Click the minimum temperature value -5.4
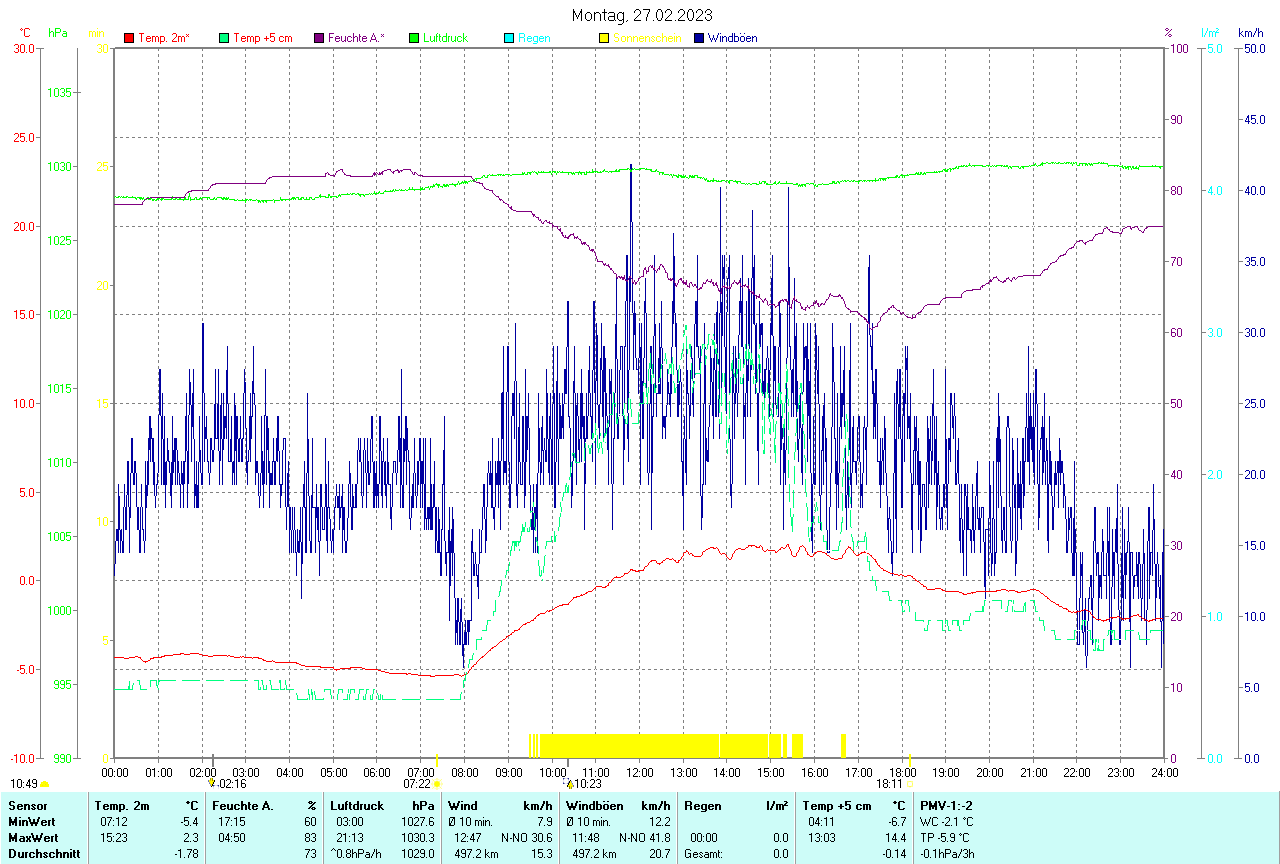Viewport: 1280px width, 864px height. [190, 821]
